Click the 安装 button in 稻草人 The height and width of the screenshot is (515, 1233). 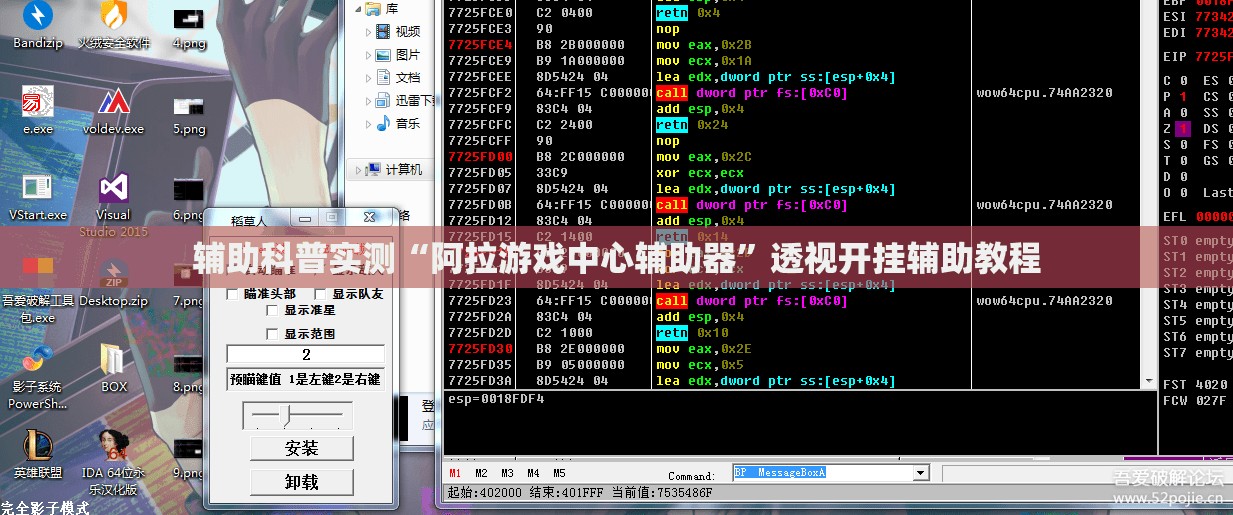[301, 448]
